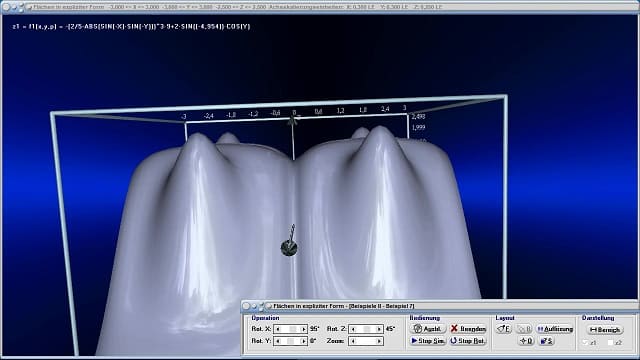
Task: Click right arrow of Rot. X scrollbar
Action: 303,329
